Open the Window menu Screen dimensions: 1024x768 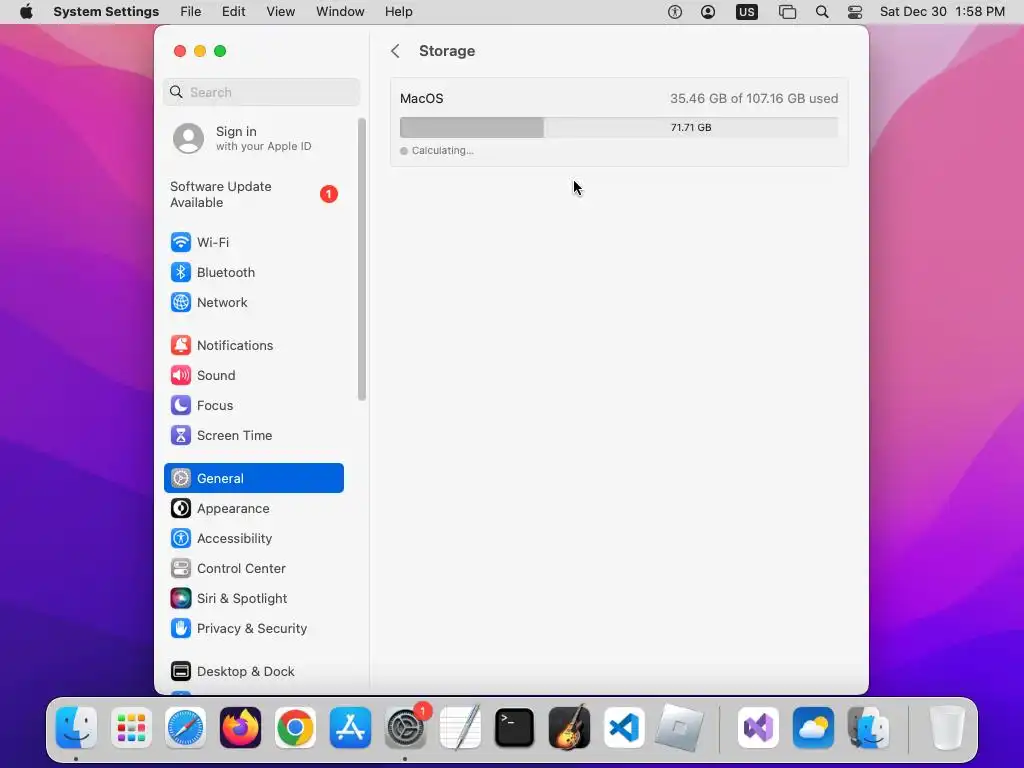click(340, 12)
